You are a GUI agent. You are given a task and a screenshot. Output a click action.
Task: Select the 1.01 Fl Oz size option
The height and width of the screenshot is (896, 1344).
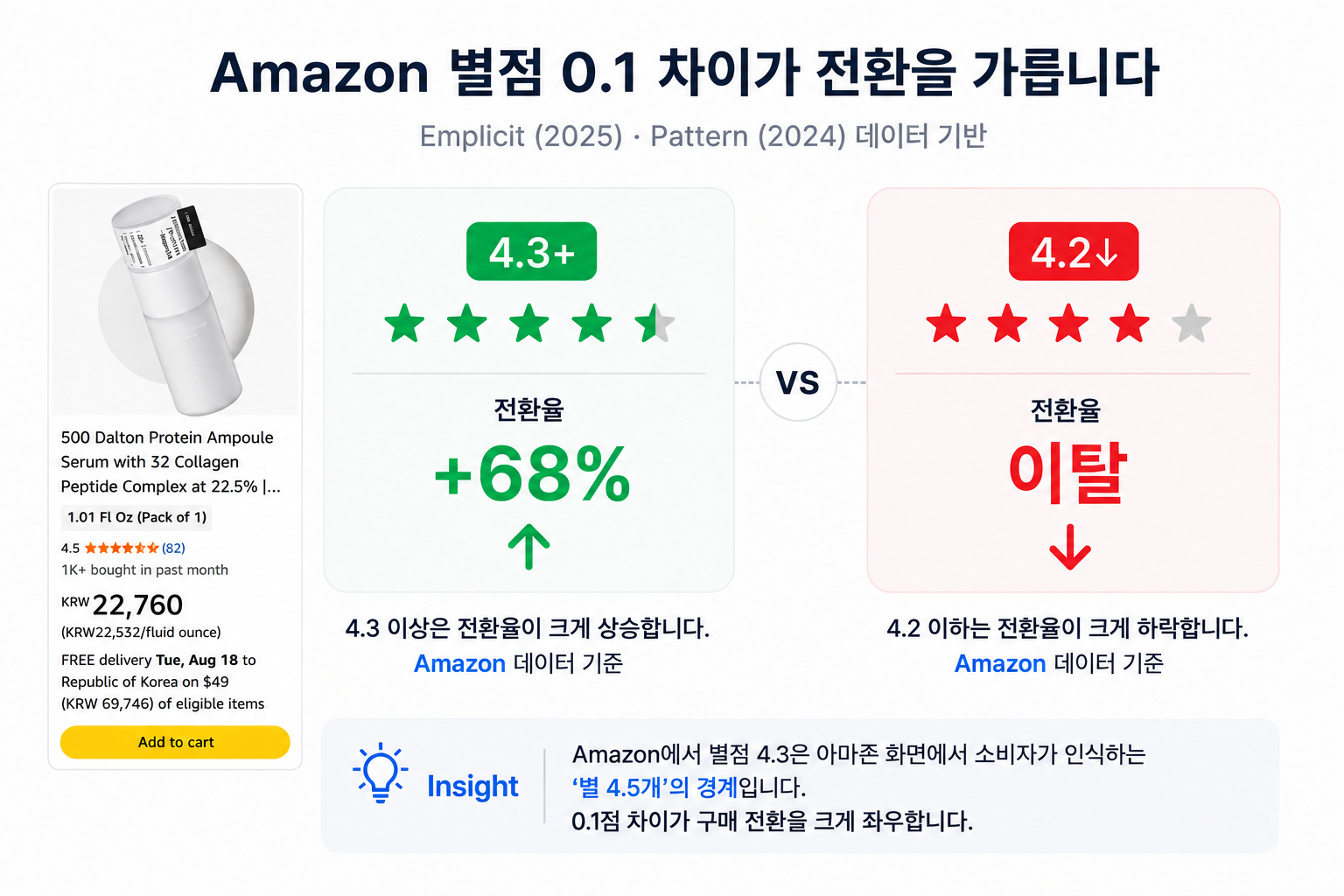tap(137, 517)
